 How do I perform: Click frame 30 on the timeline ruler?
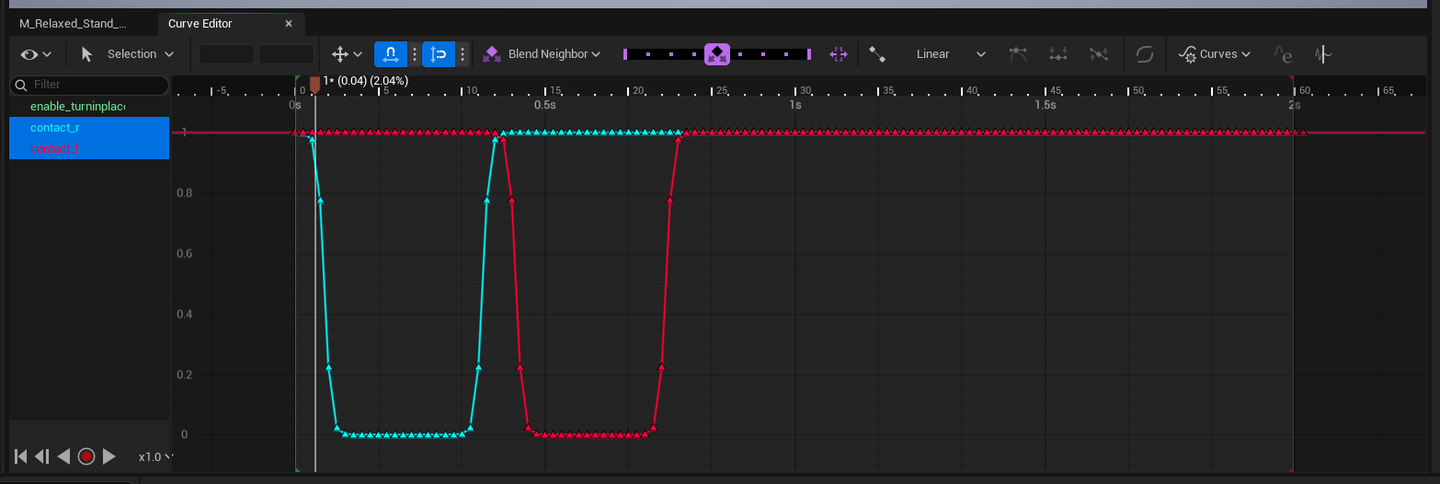click(x=805, y=90)
